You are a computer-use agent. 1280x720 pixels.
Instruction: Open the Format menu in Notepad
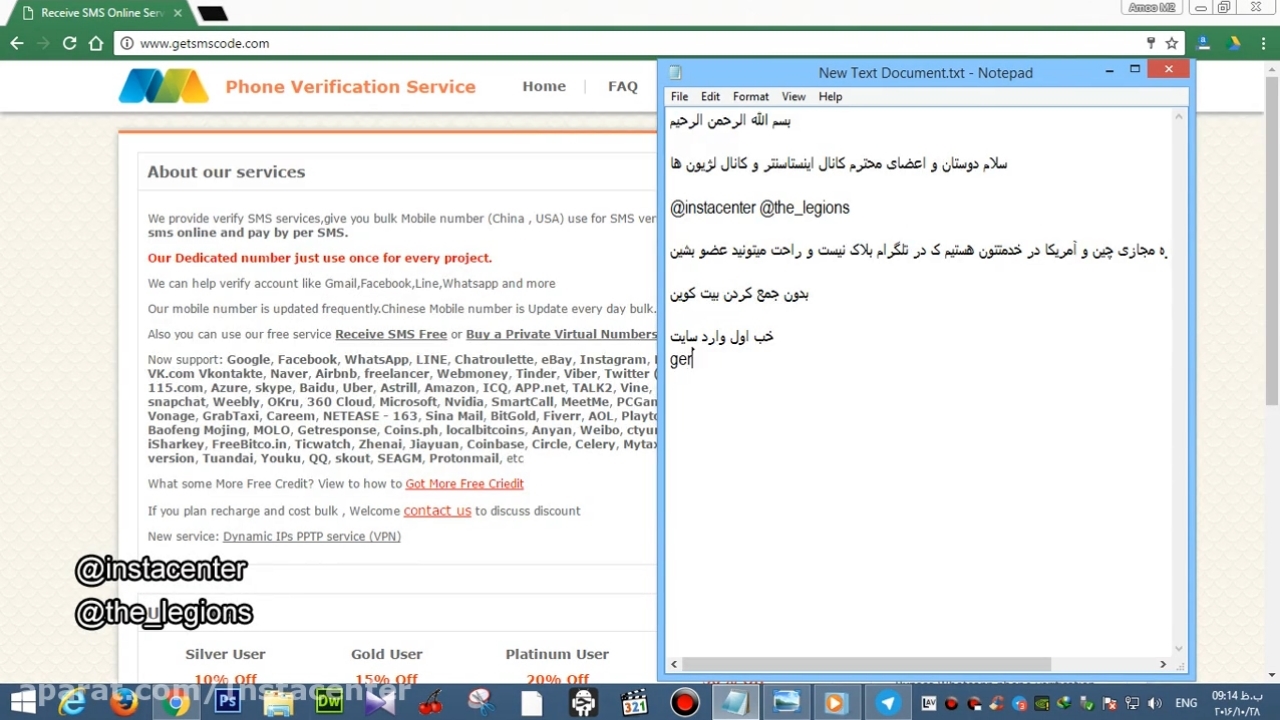[x=750, y=97]
